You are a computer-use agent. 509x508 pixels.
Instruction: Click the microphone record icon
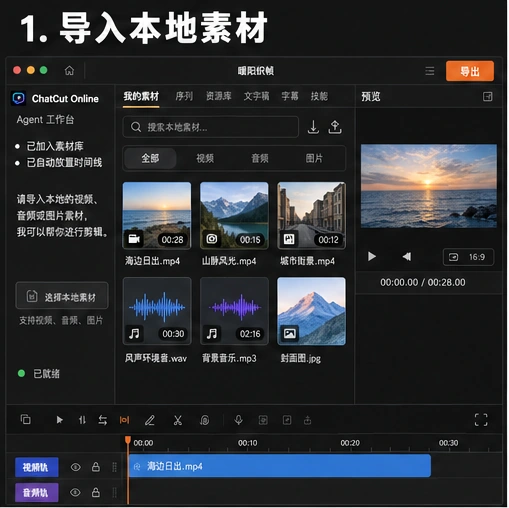(238, 420)
